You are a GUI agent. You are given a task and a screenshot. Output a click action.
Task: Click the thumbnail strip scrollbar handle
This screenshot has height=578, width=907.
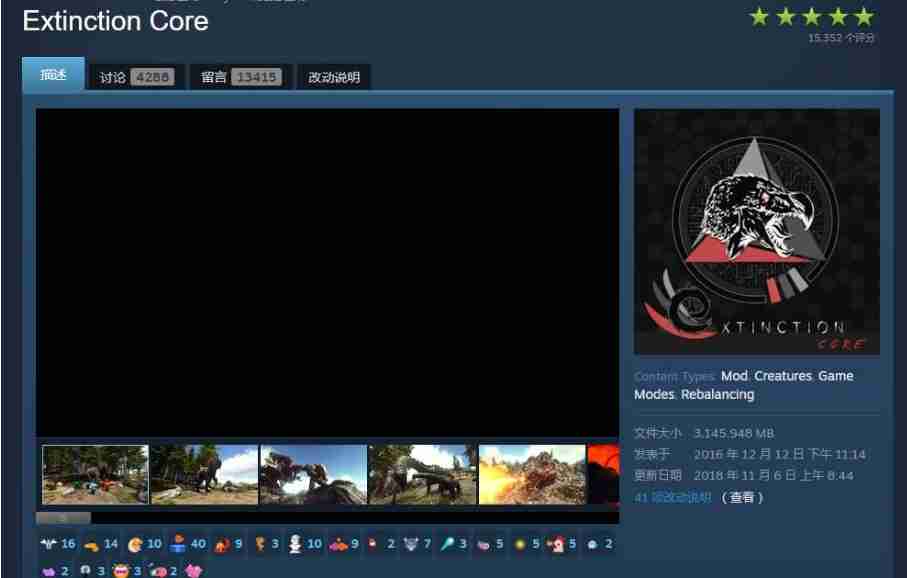click(x=64, y=518)
